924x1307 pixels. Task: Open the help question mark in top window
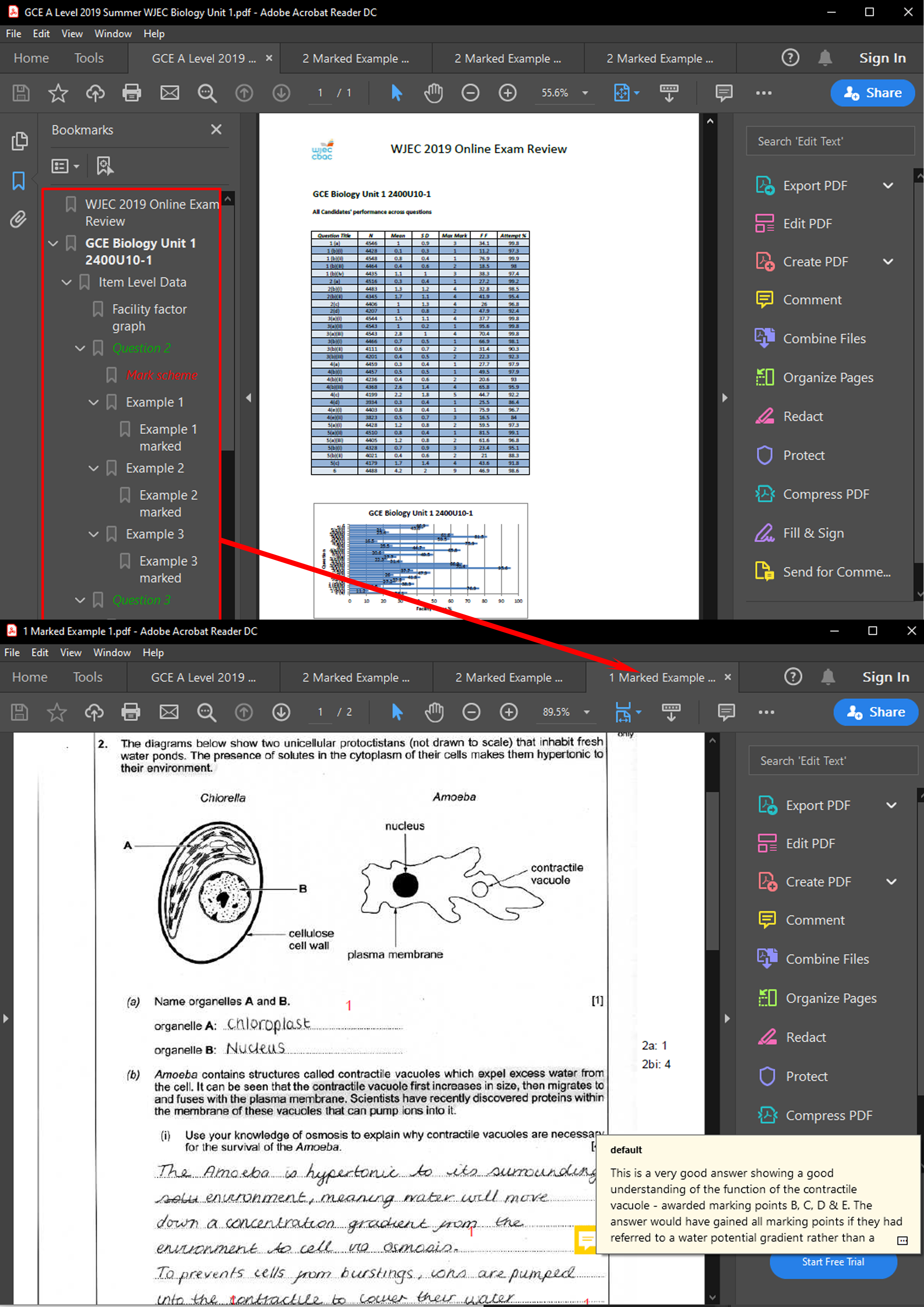coord(790,57)
